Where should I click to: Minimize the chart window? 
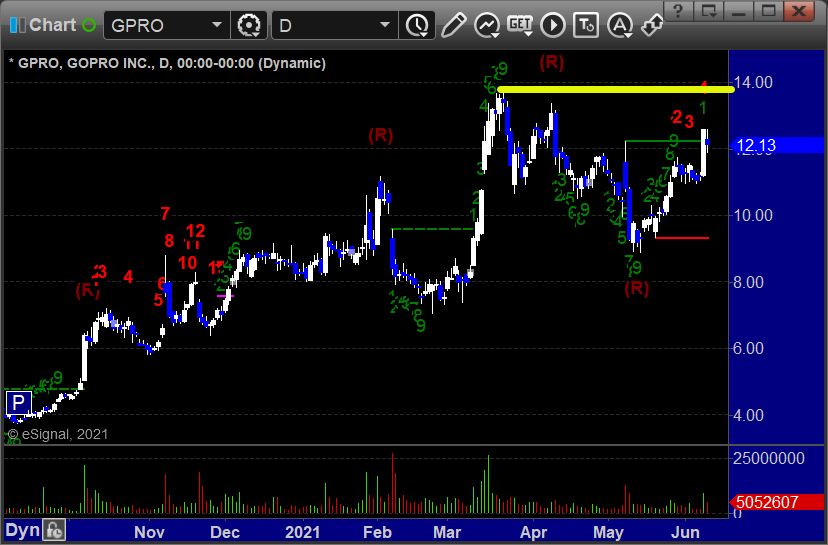click(x=738, y=11)
